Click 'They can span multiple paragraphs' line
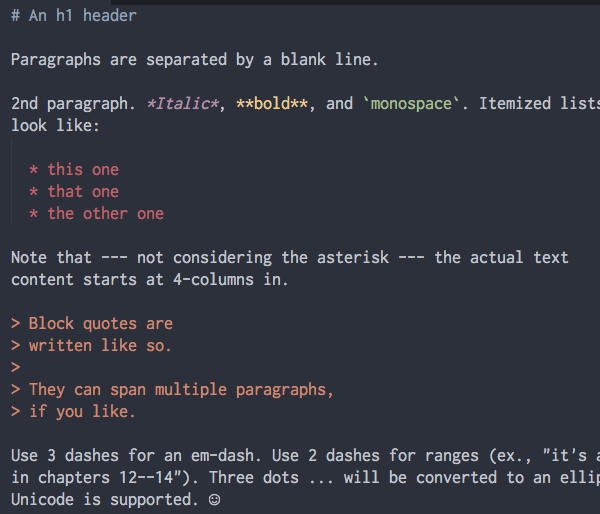 pyautogui.click(x=181, y=389)
